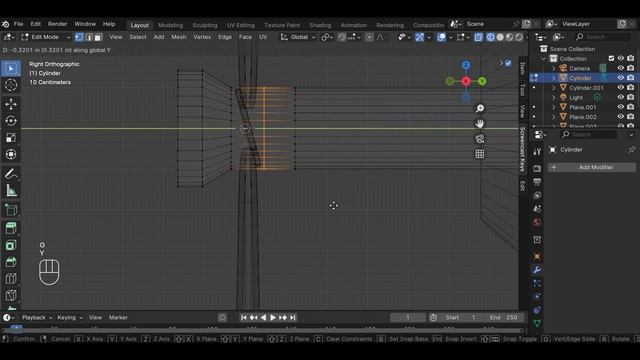Open the Playback dropdown
640x360 pixels.
(37, 317)
